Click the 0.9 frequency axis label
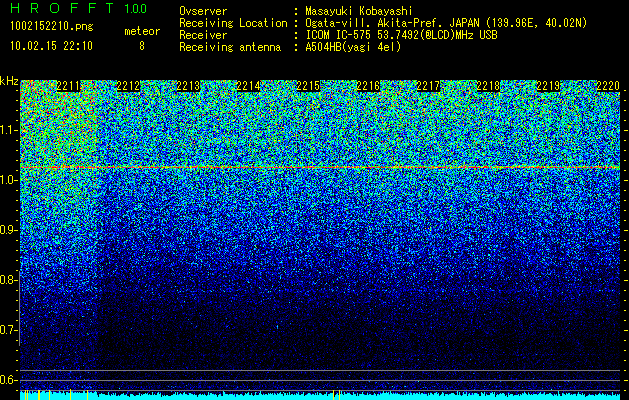 [7, 230]
